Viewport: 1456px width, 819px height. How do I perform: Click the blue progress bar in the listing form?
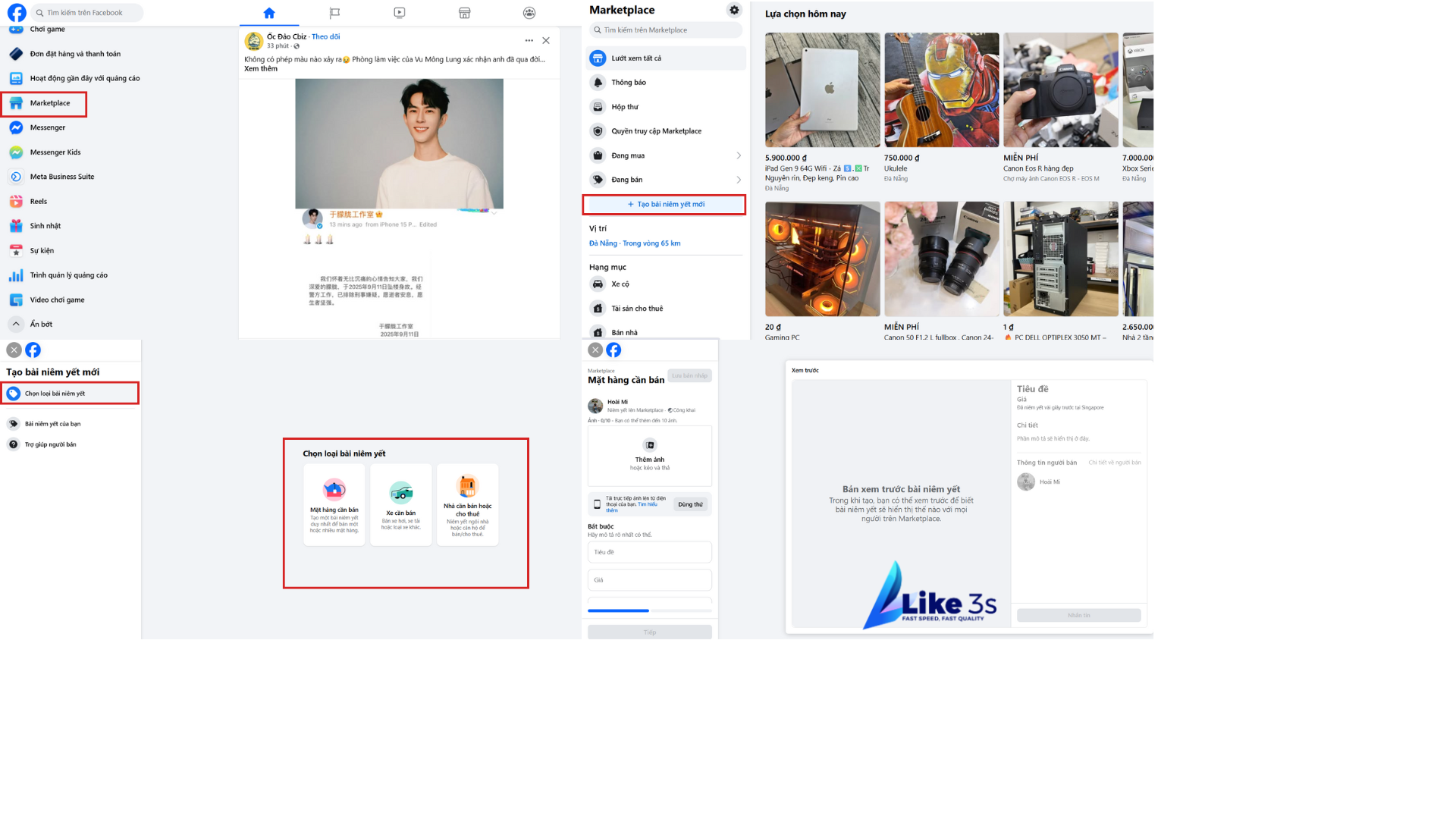click(x=619, y=610)
